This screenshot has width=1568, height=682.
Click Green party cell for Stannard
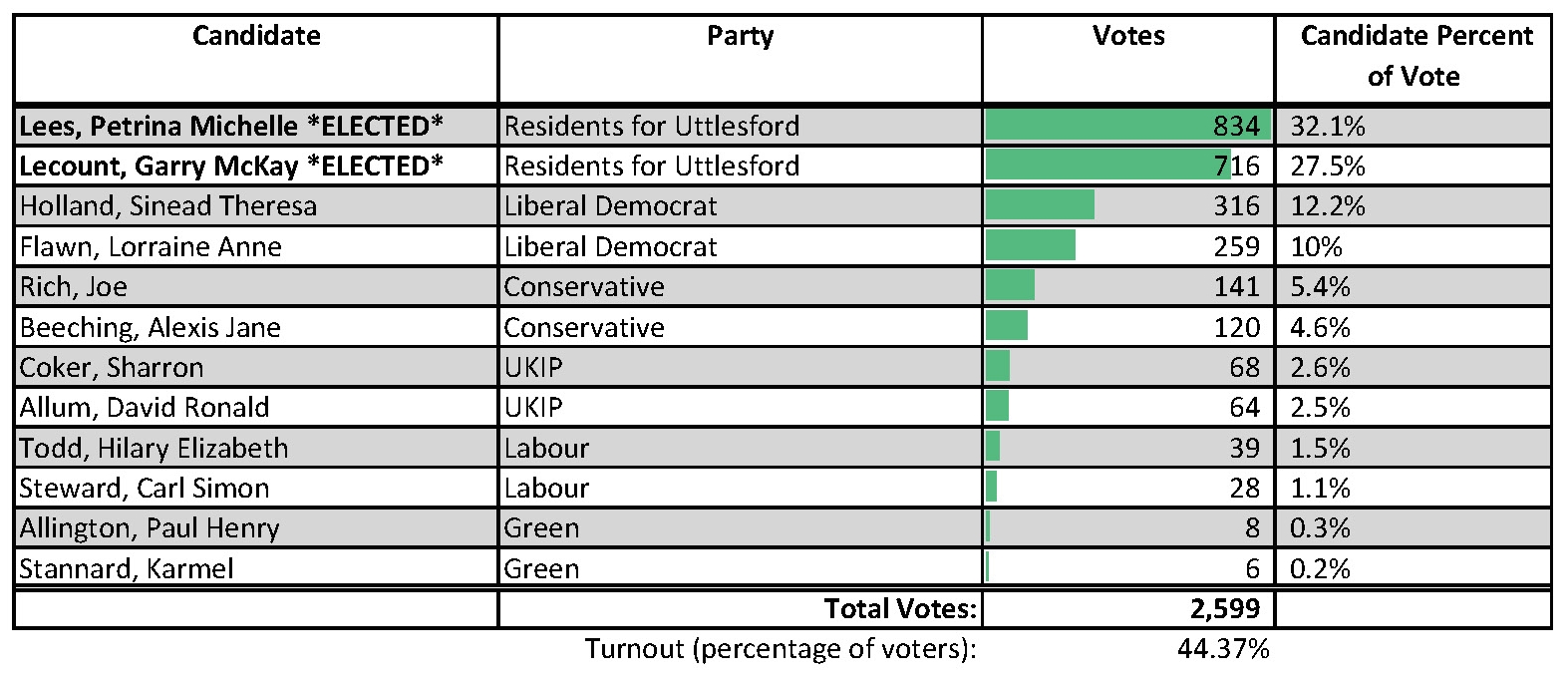pyautogui.click(x=541, y=569)
